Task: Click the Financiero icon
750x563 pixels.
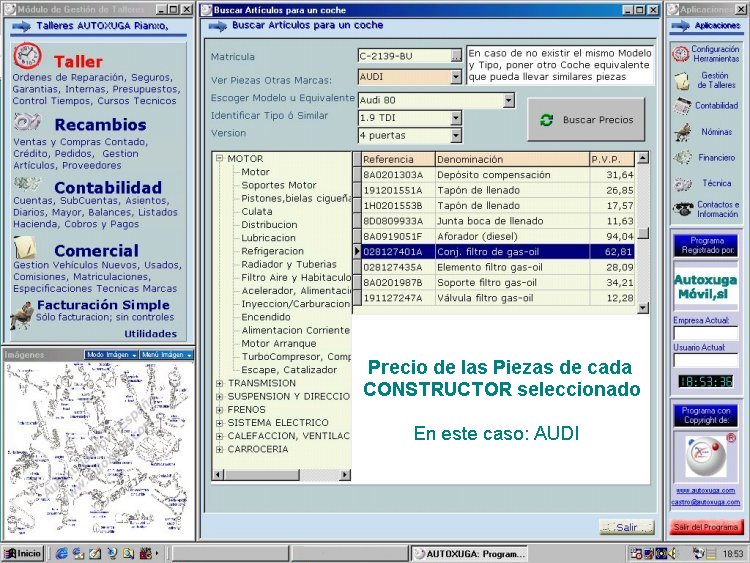Action: (683, 157)
